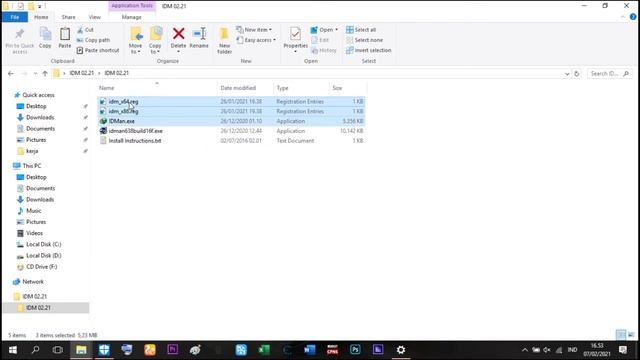The height and width of the screenshot is (360, 640).
Task: Click Cut in the Clipboard group
Action: pos(86,30)
